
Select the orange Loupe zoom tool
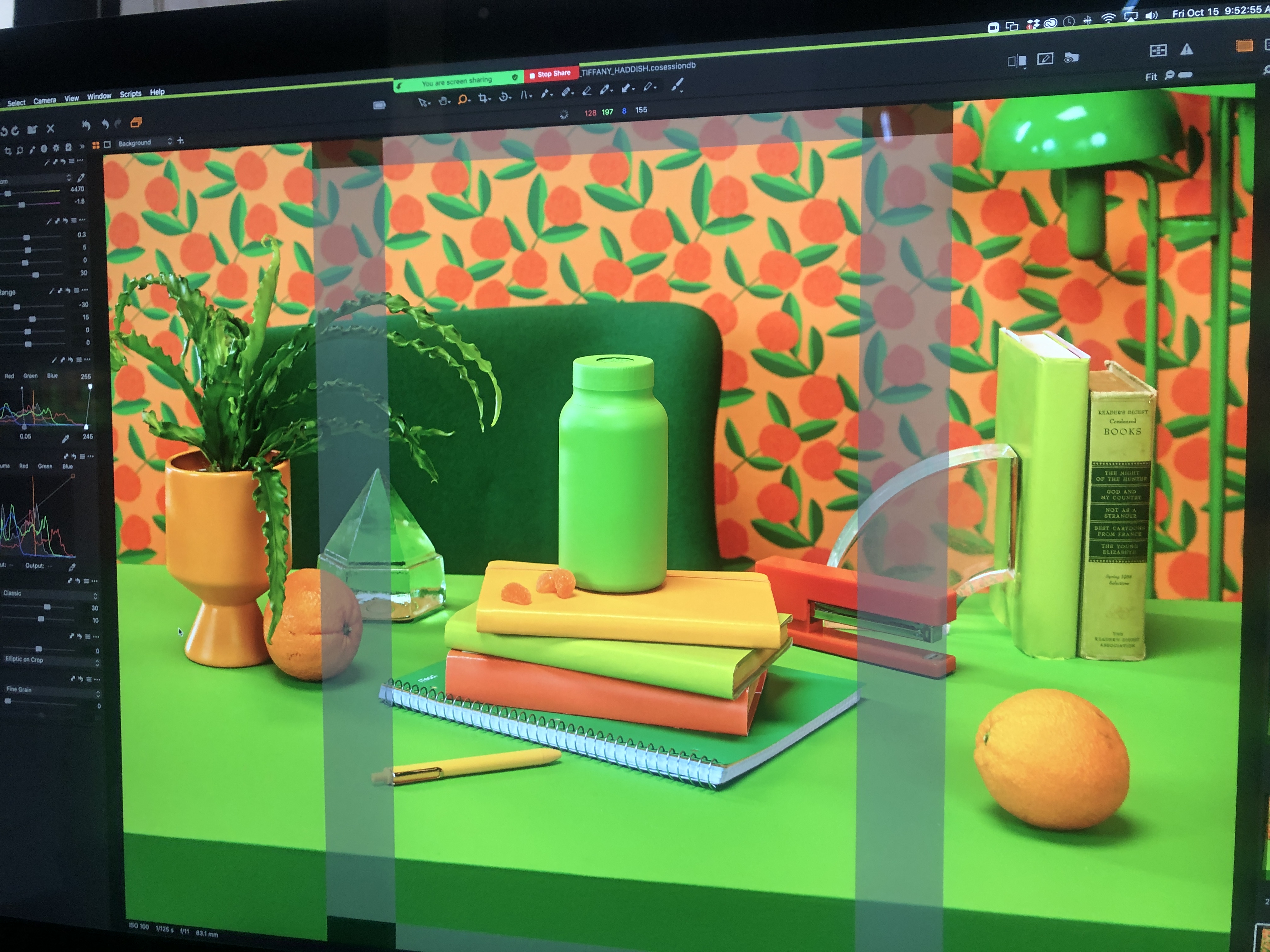(x=462, y=99)
